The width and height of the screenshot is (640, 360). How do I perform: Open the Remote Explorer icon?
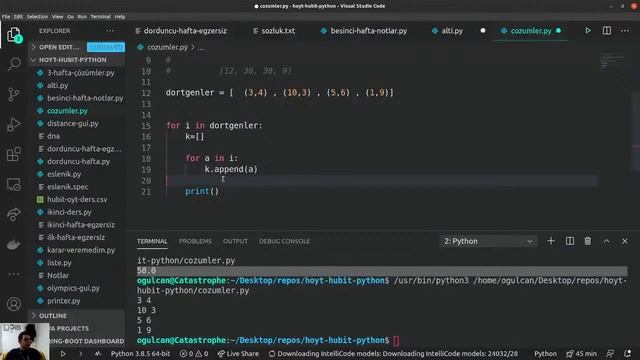14,184
